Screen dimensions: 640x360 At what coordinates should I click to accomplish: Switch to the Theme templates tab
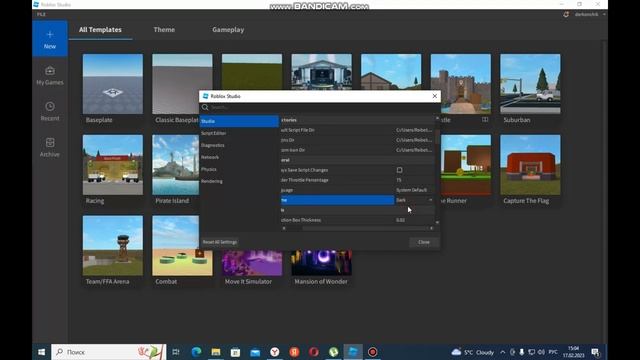coord(164,30)
